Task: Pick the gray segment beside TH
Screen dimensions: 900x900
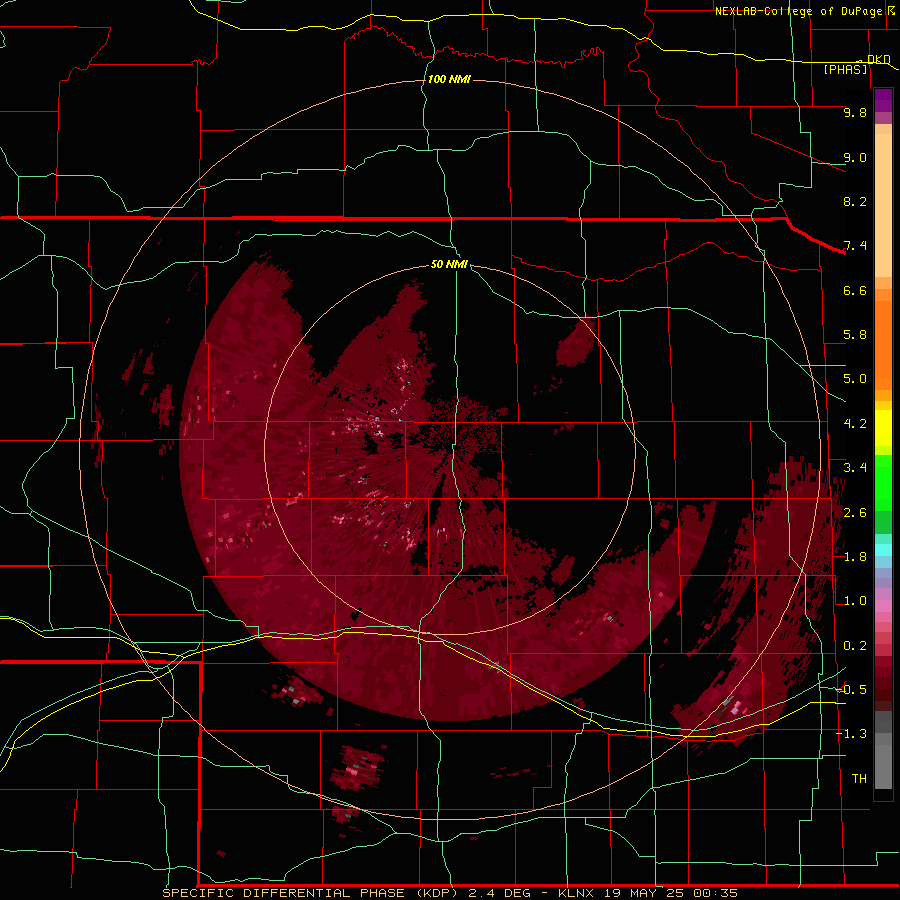Action: click(883, 769)
